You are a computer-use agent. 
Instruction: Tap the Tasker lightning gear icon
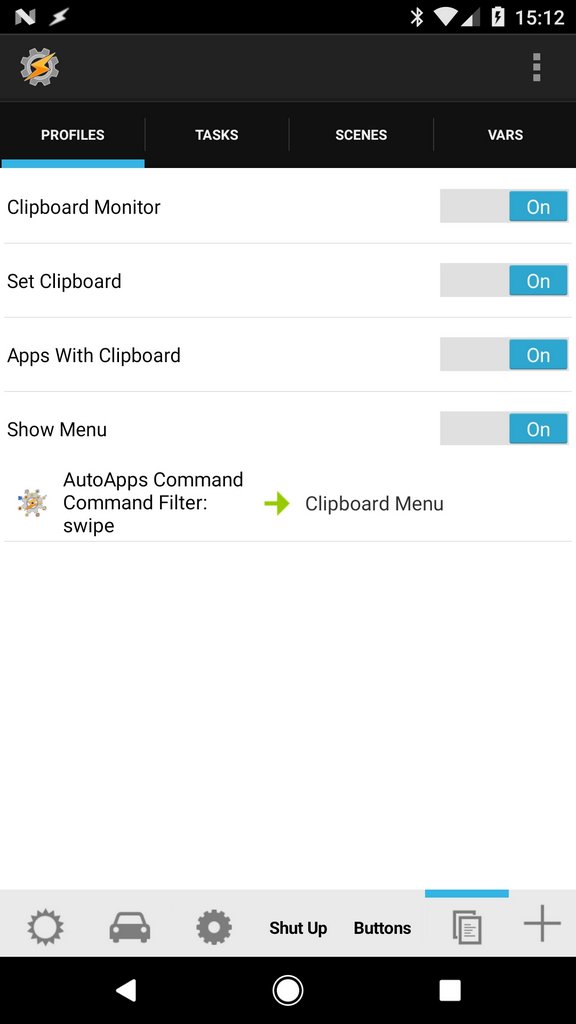pos(39,67)
